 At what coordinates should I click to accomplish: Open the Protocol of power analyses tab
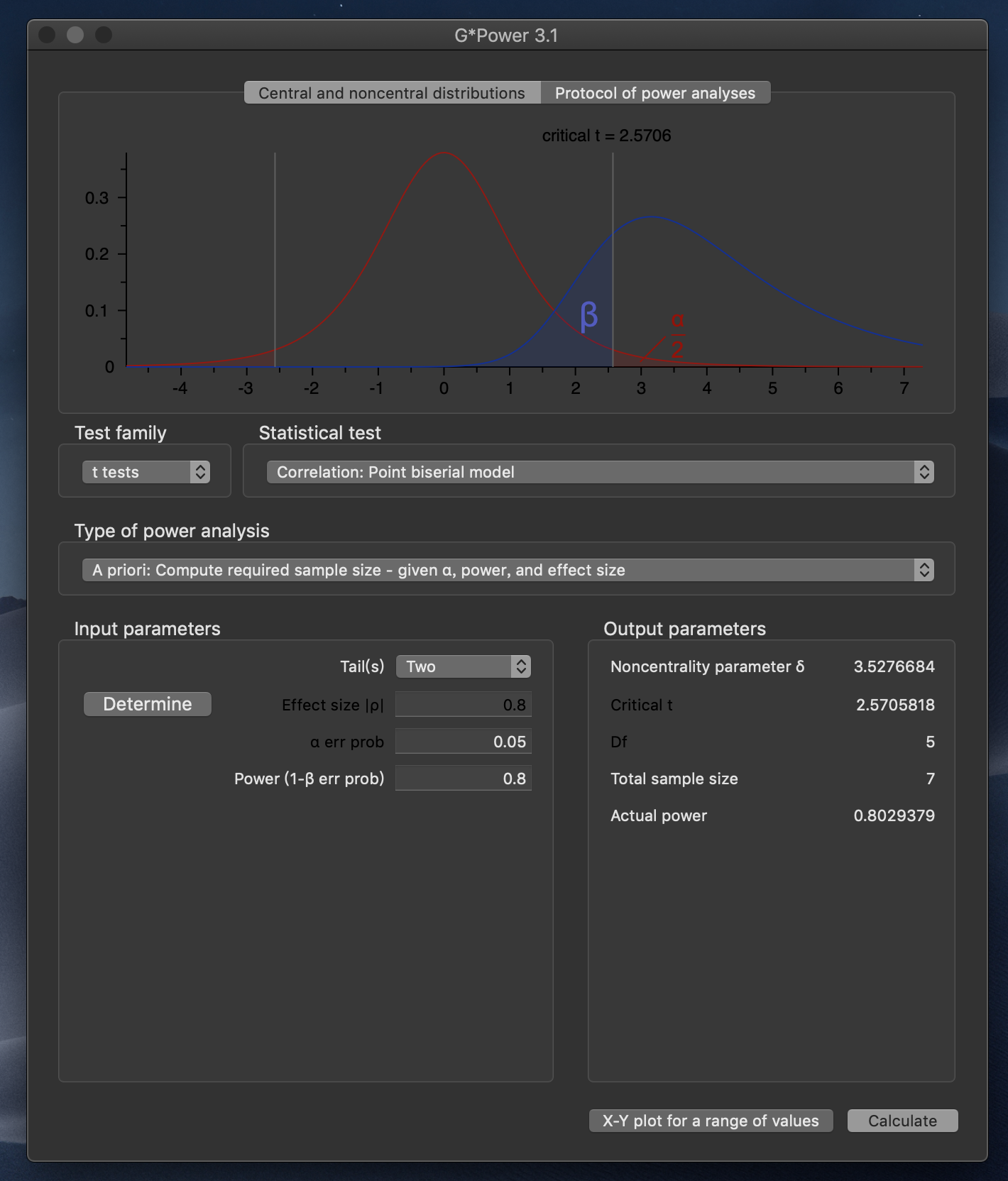pos(655,93)
